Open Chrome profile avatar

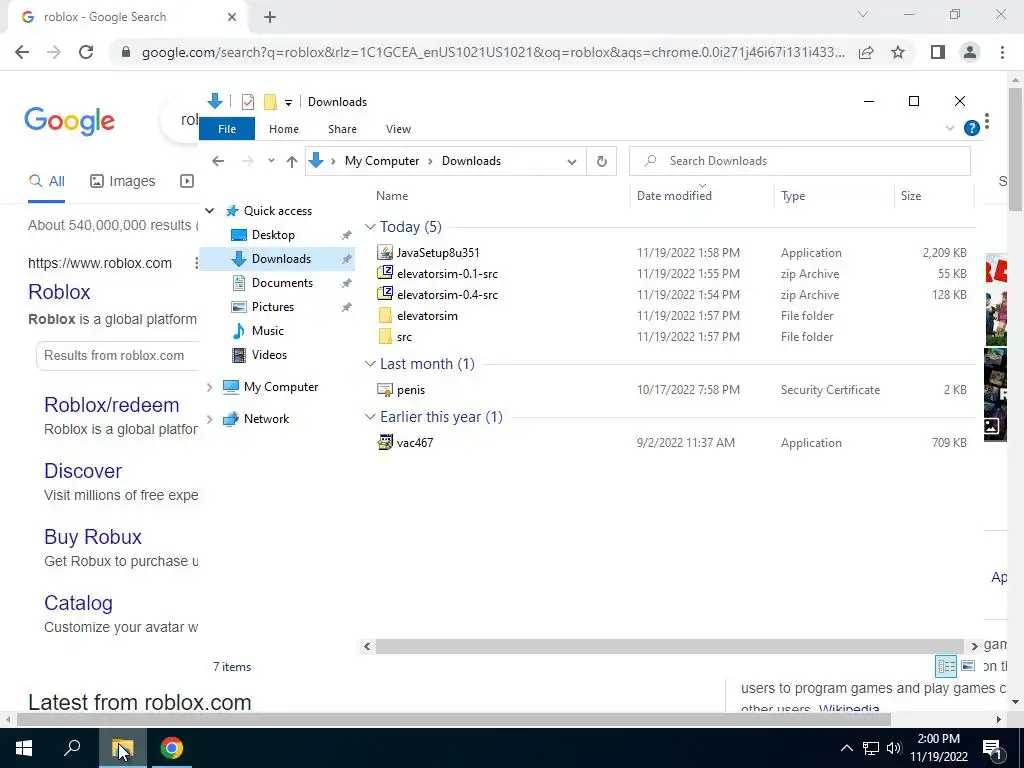click(970, 52)
